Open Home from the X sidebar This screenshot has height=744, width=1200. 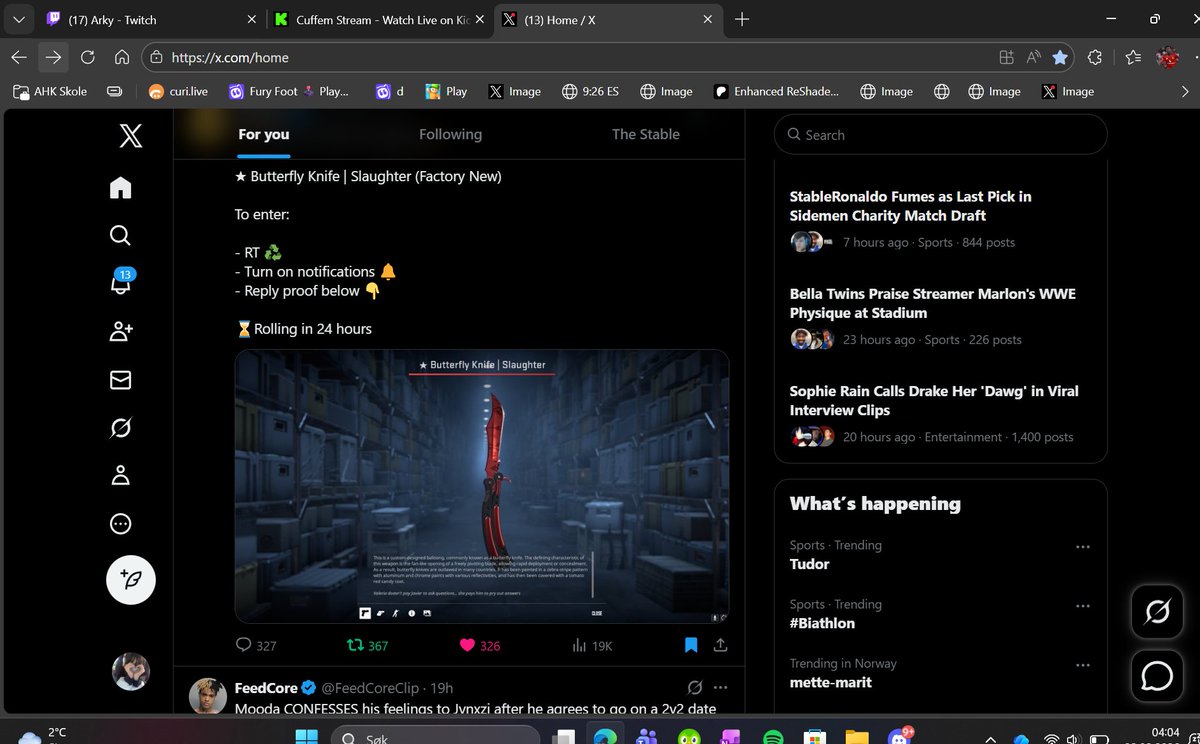coord(120,187)
